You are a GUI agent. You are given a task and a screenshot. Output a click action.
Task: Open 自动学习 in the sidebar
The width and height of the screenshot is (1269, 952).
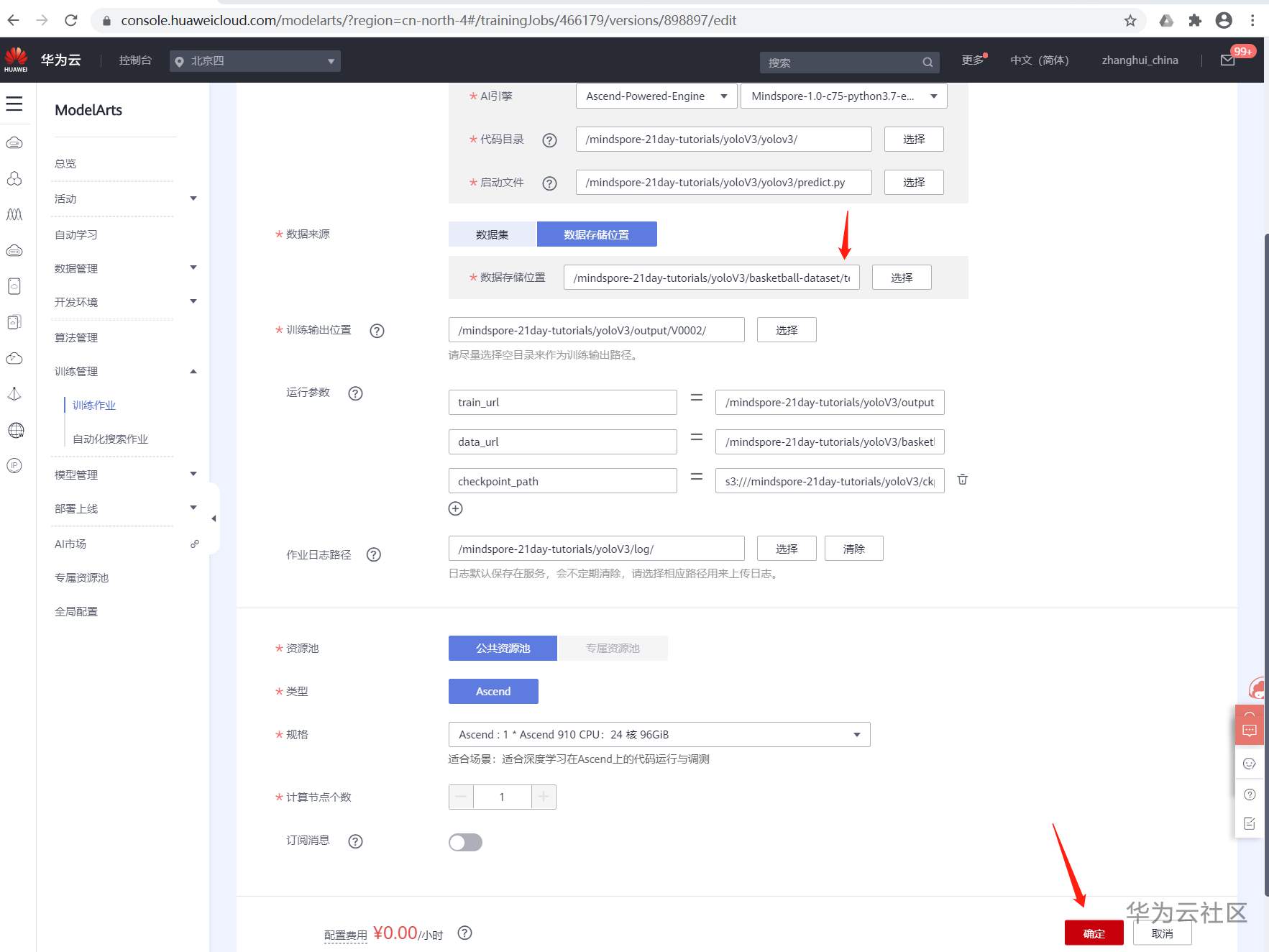[x=76, y=235]
